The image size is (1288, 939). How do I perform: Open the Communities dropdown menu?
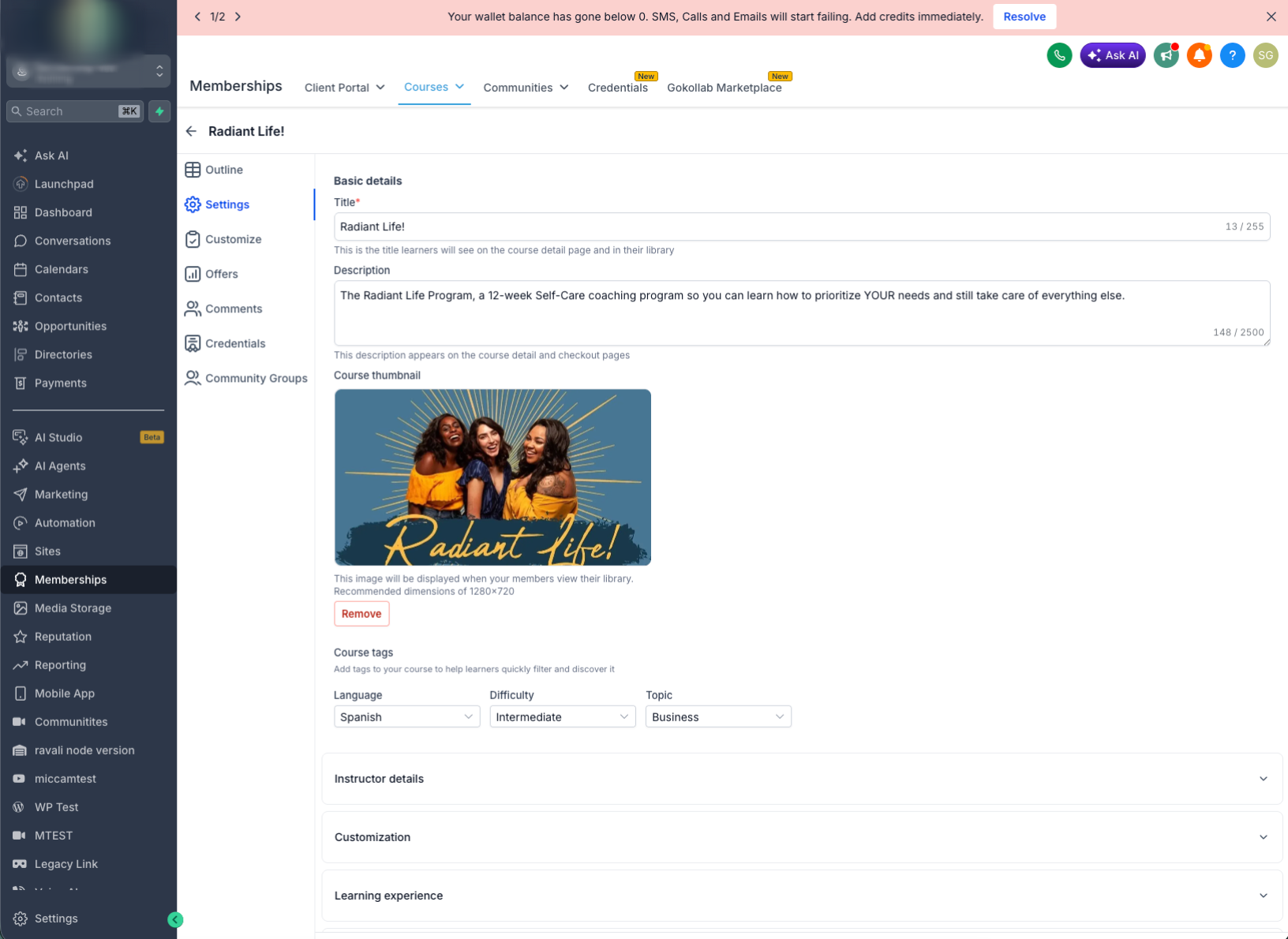[x=526, y=88]
